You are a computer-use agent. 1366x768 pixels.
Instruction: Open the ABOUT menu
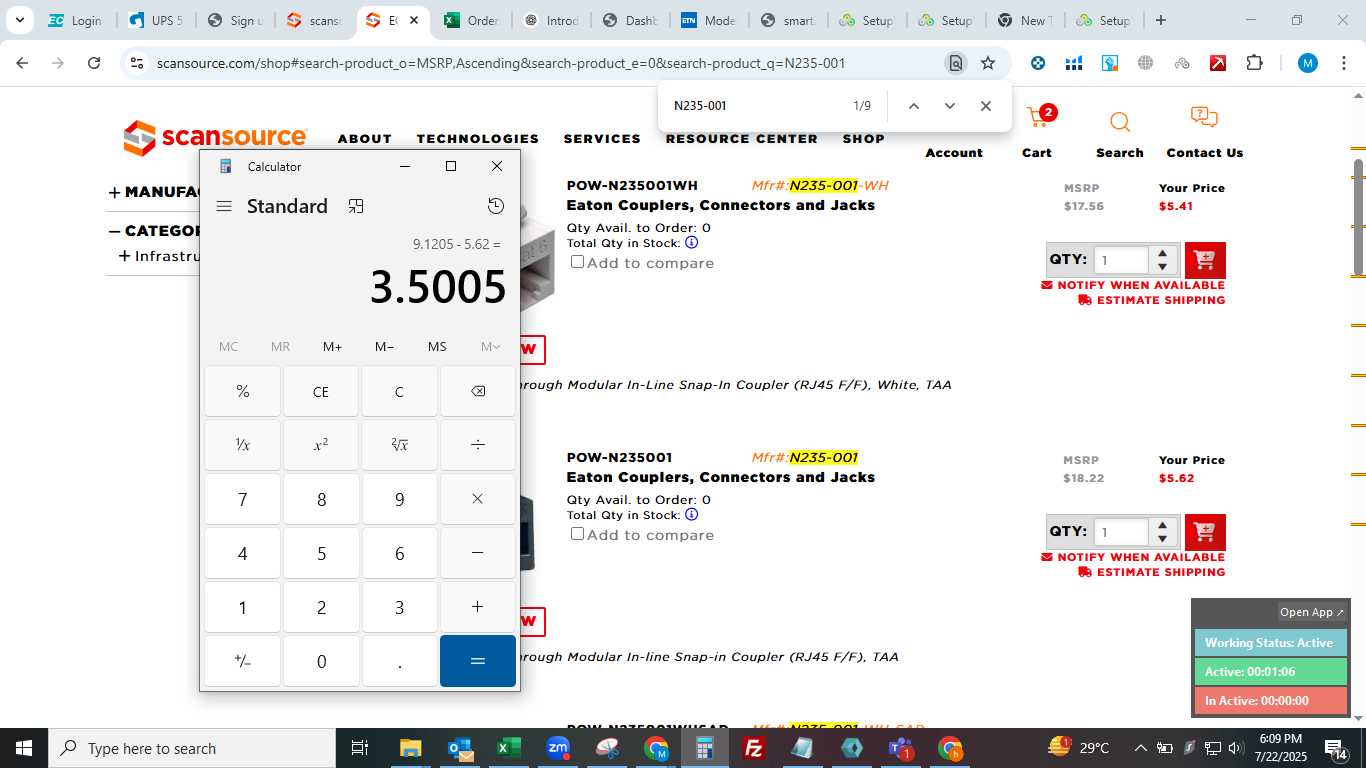pyautogui.click(x=364, y=139)
